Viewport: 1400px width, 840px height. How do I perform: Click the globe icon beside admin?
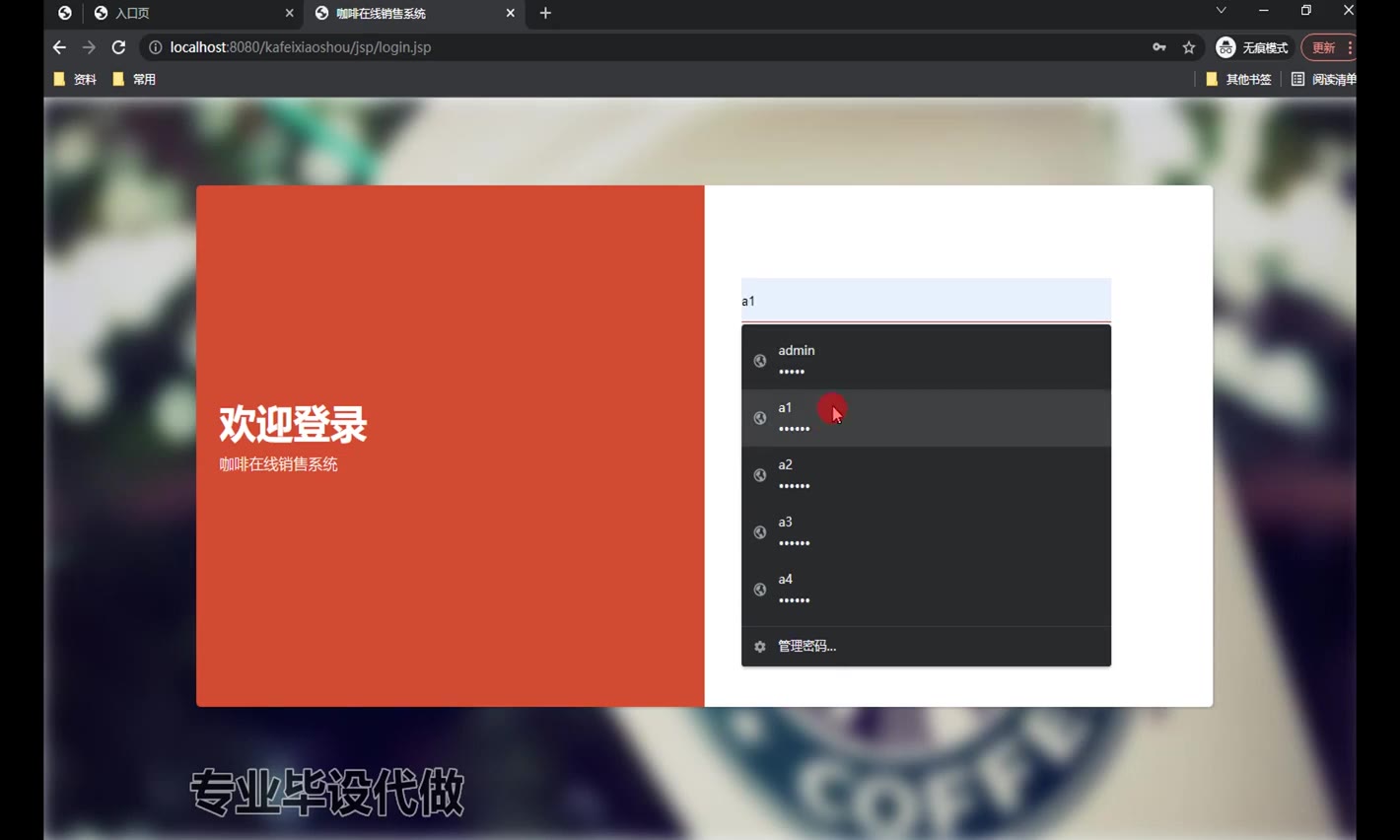pos(760,361)
